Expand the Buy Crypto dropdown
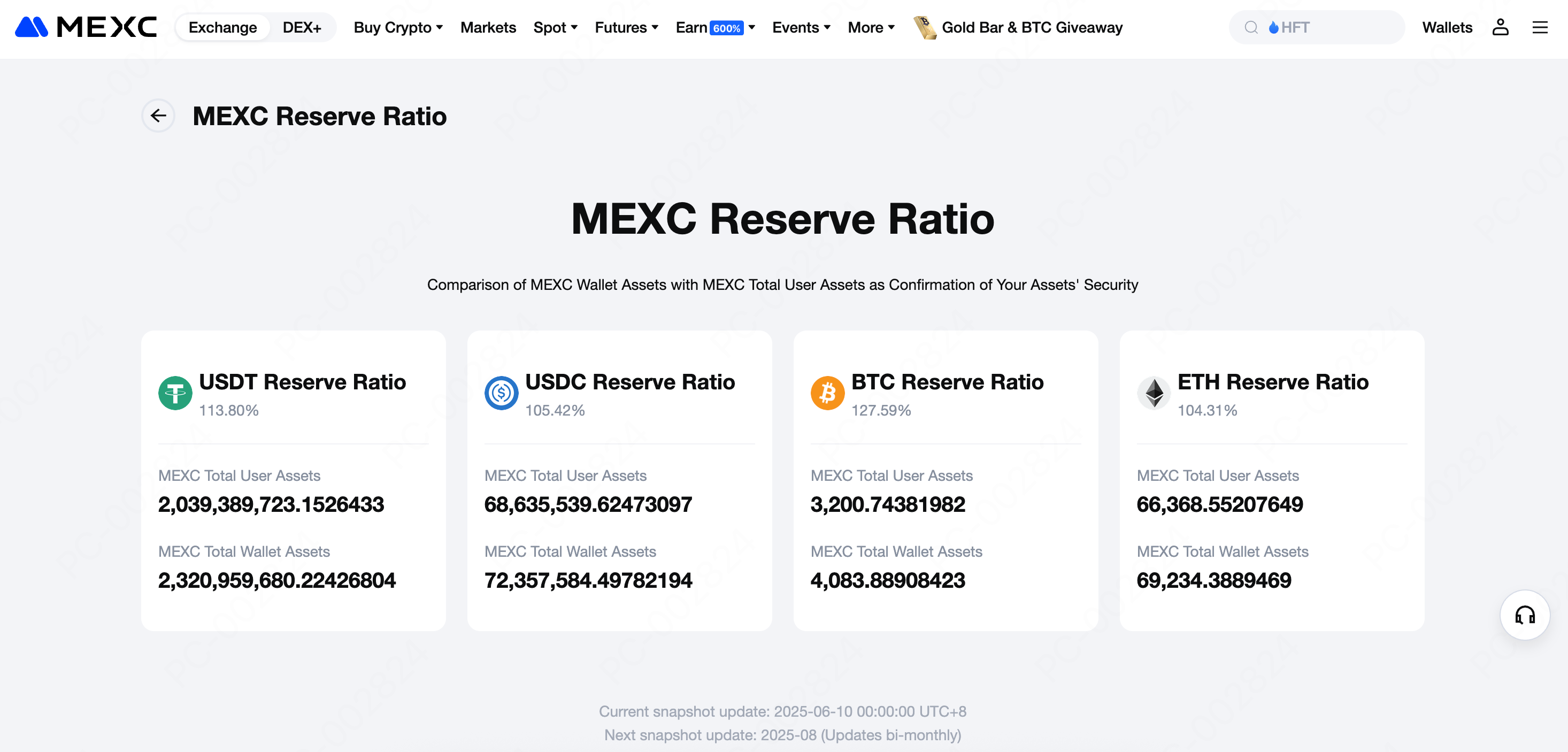Image resolution: width=1568 pixels, height=752 pixels. pyautogui.click(x=398, y=27)
